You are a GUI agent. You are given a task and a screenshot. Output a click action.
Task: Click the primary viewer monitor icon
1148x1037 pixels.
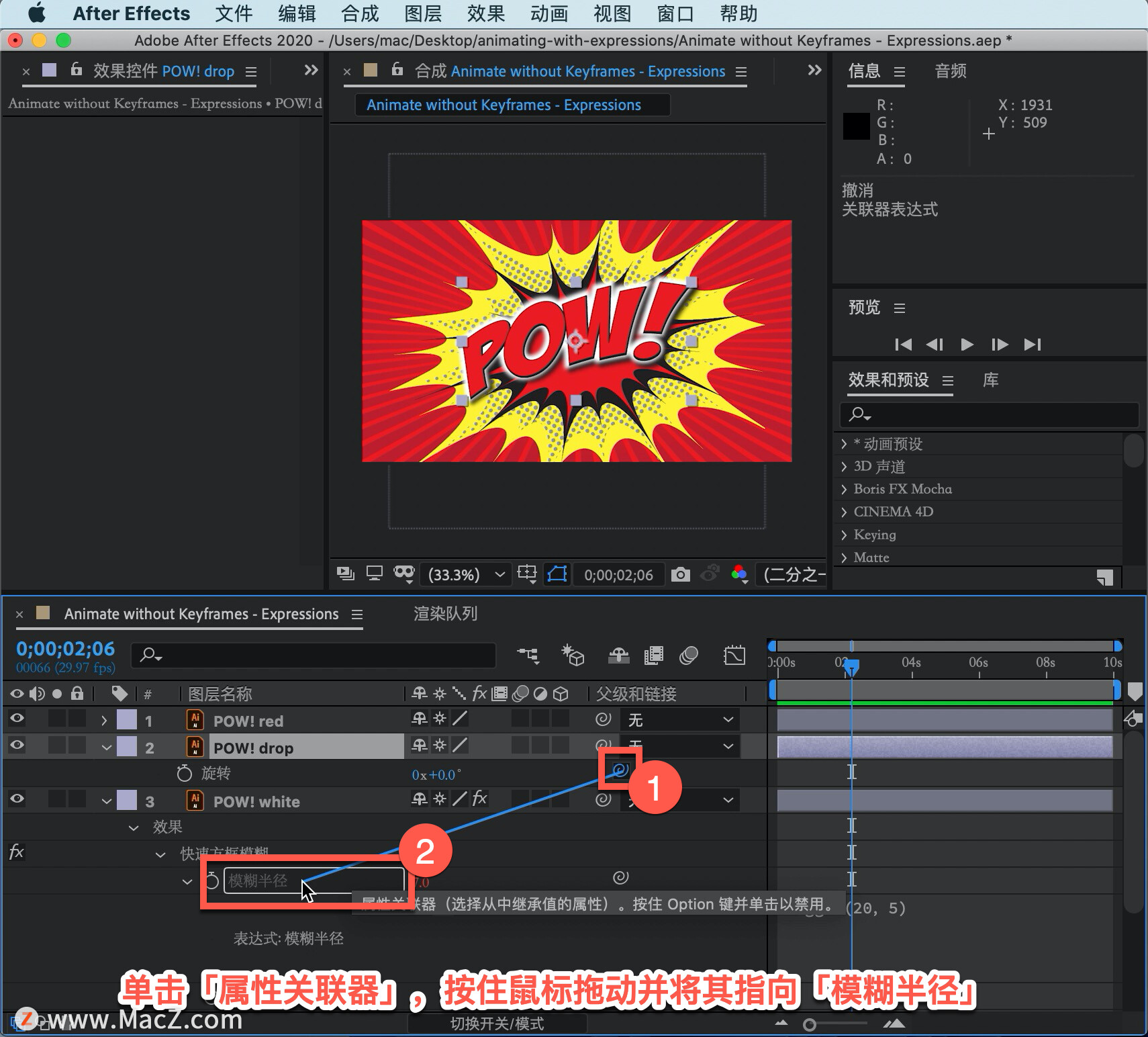374,574
